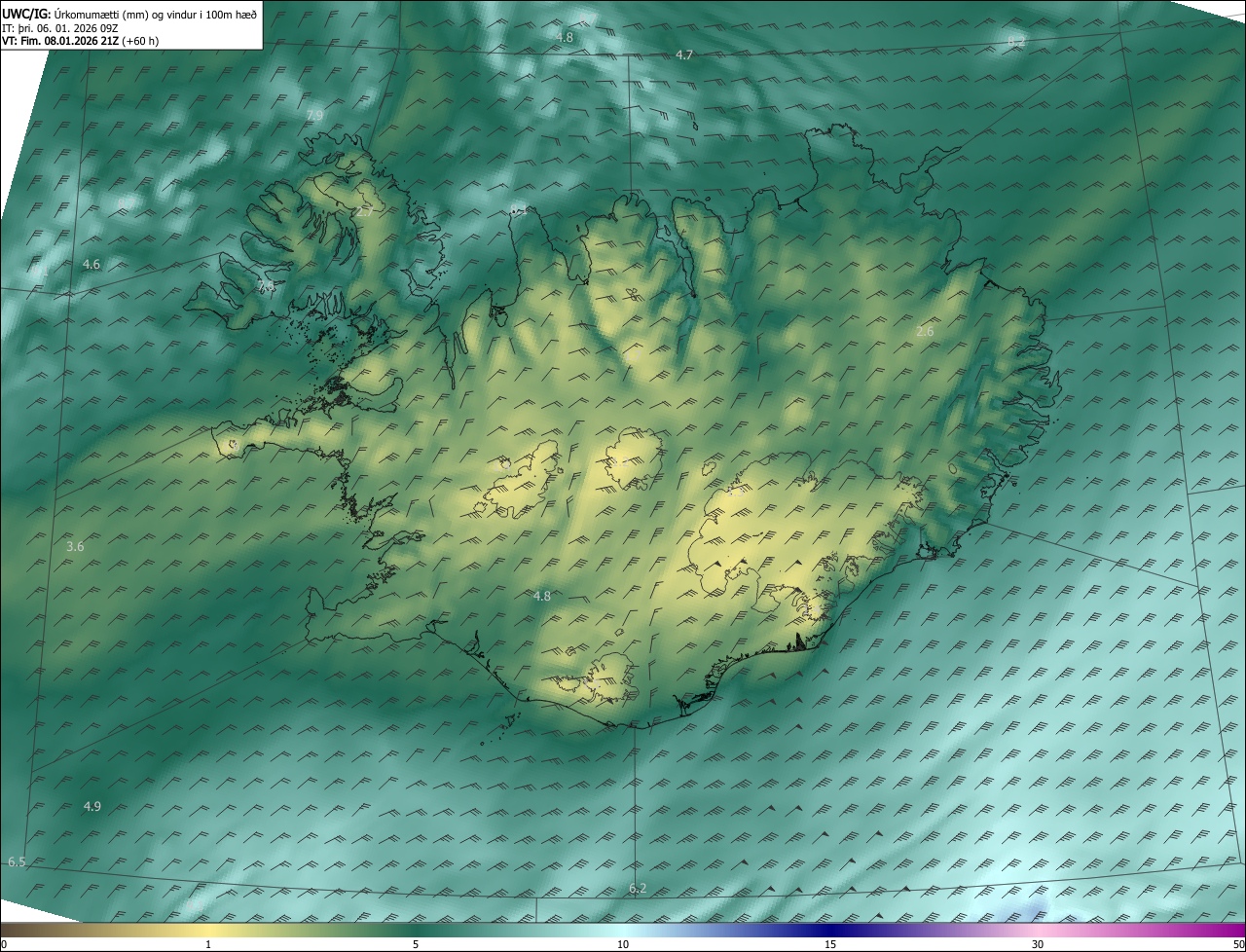Click the 1 tick on the colour scale
1246x952 pixels.
pos(208,945)
